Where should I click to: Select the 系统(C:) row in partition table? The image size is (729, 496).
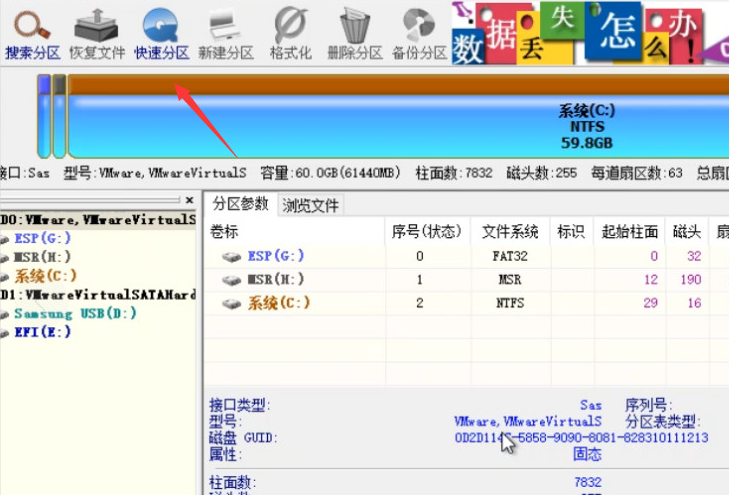[466, 303]
